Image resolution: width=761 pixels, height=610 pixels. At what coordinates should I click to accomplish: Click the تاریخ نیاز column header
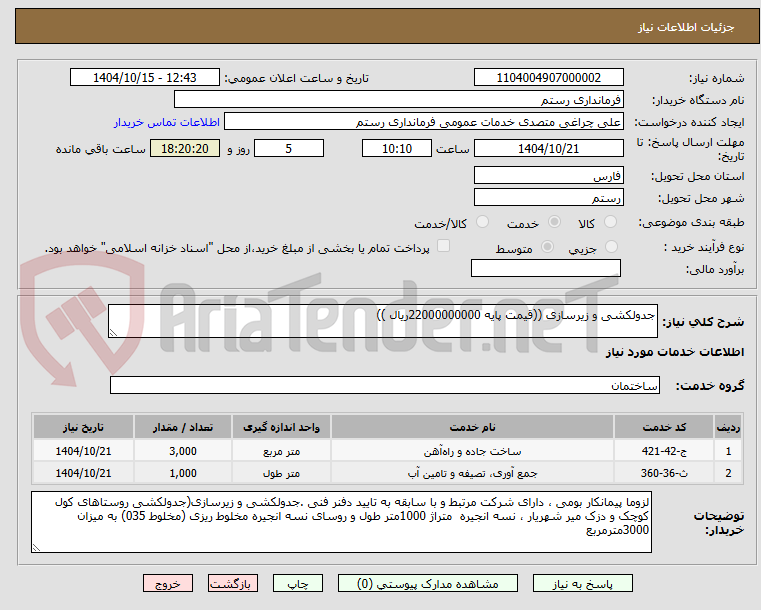coord(83,427)
